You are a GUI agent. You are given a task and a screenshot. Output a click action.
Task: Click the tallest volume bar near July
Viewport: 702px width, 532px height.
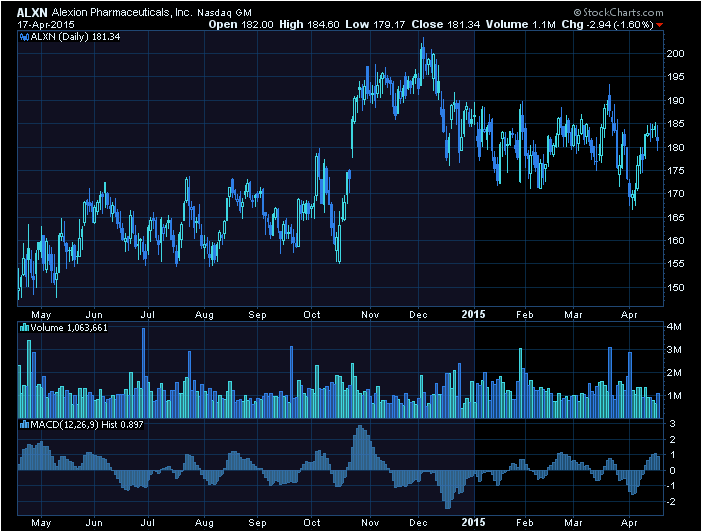(x=144, y=373)
